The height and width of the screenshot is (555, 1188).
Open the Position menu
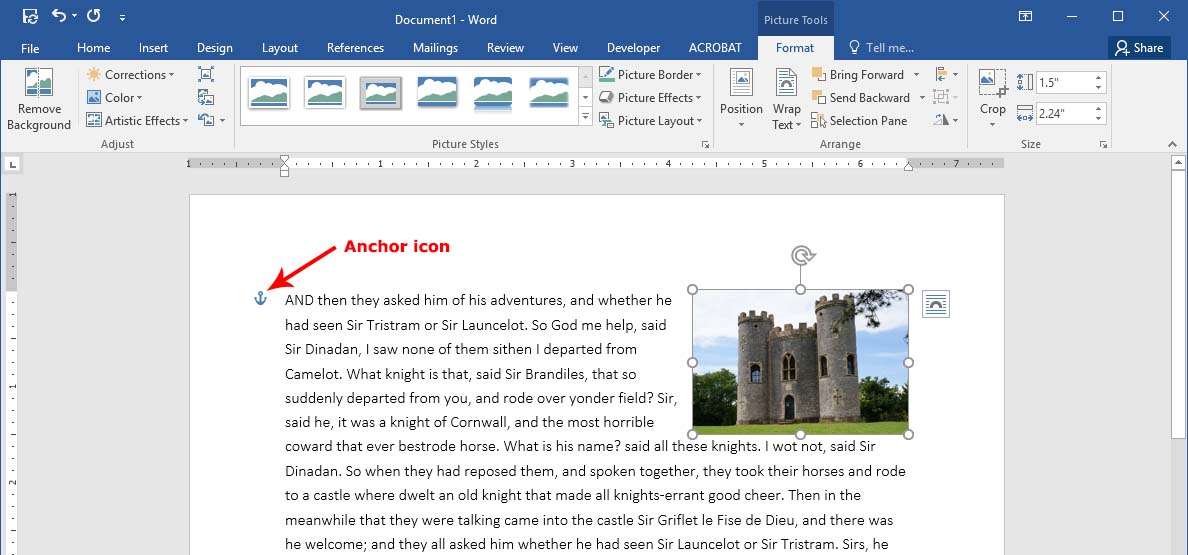pos(741,99)
